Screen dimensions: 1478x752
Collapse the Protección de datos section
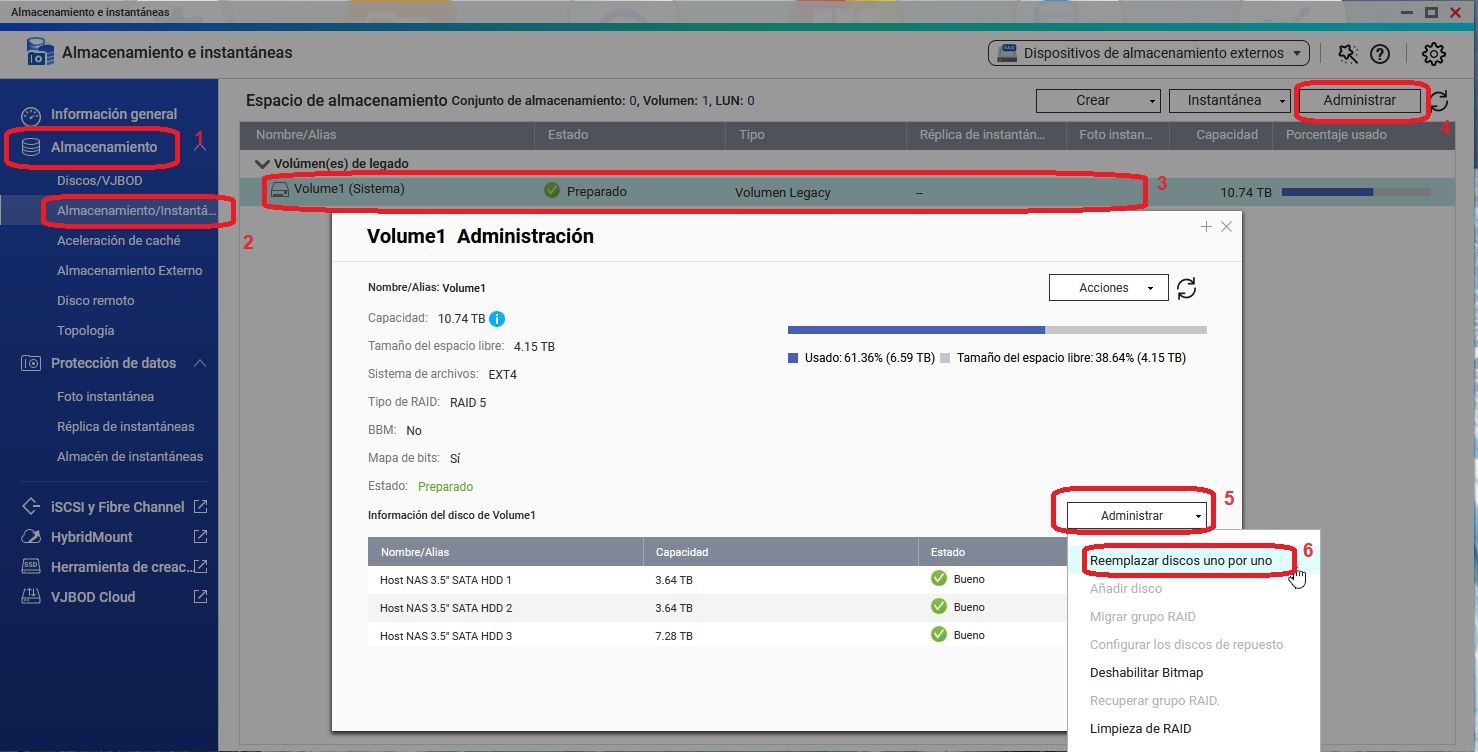pyautogui.click(x=199, y=363)
